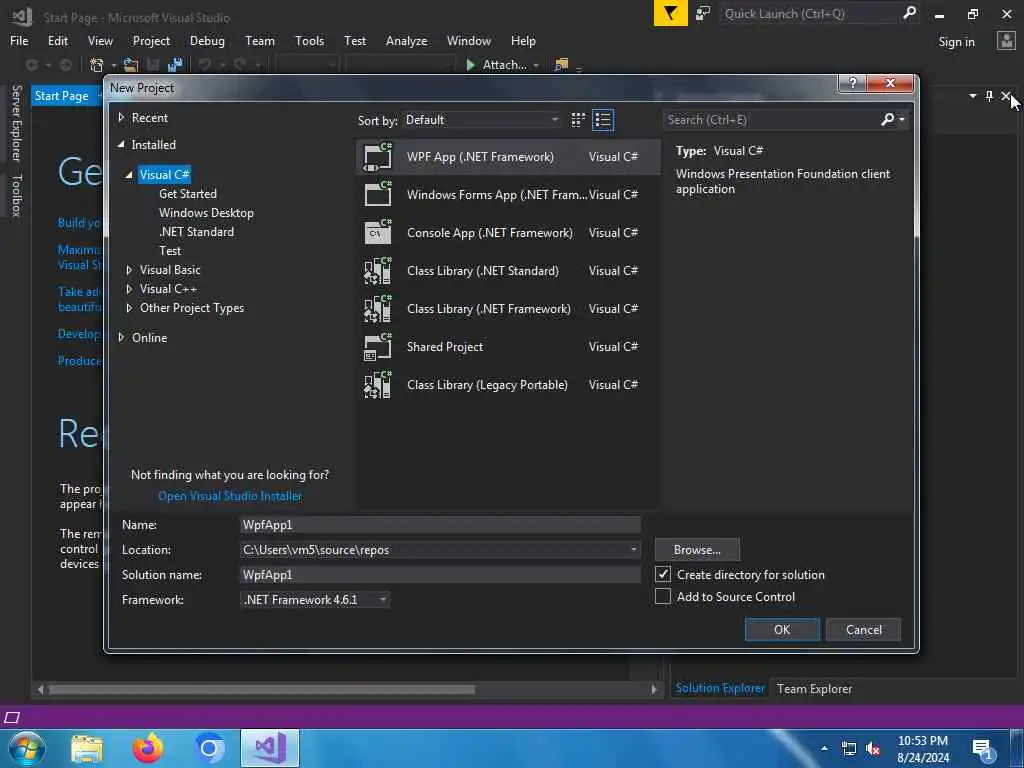The image size is (1024, 768).
Task: Switch to medium icons list view
Action: pos(603,120)
